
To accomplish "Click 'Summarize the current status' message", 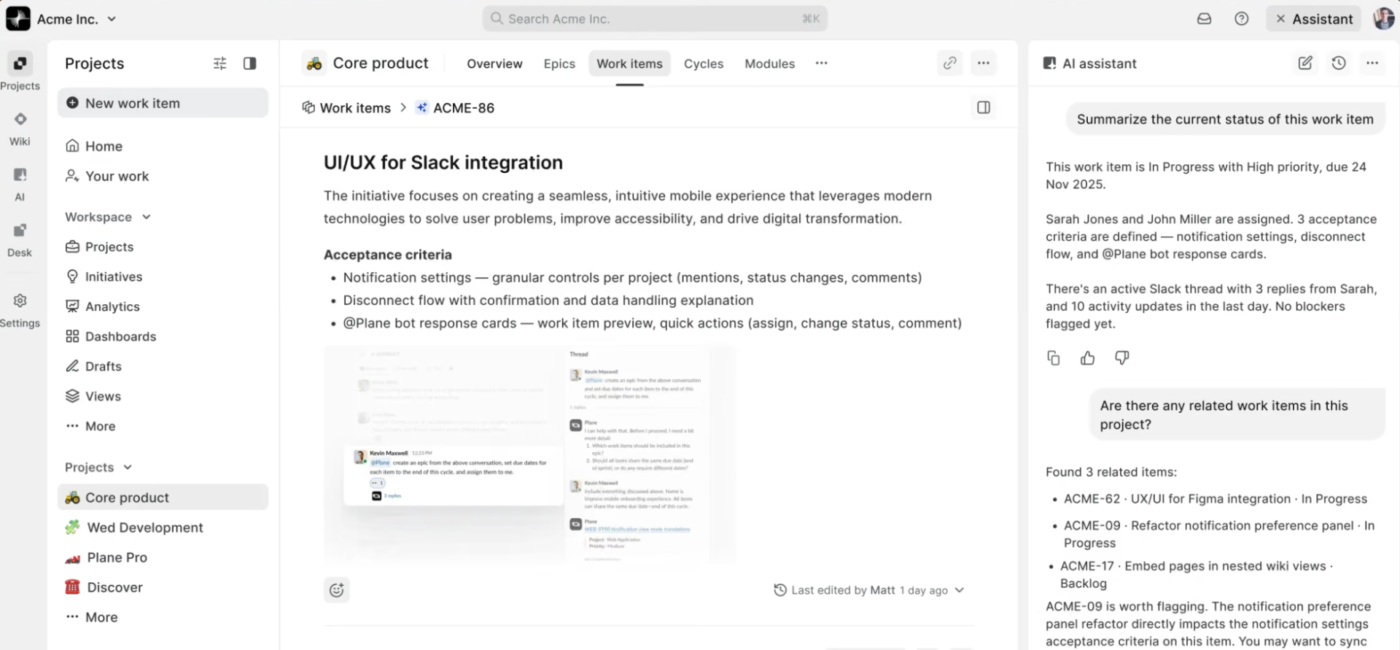I will 1225,119.
